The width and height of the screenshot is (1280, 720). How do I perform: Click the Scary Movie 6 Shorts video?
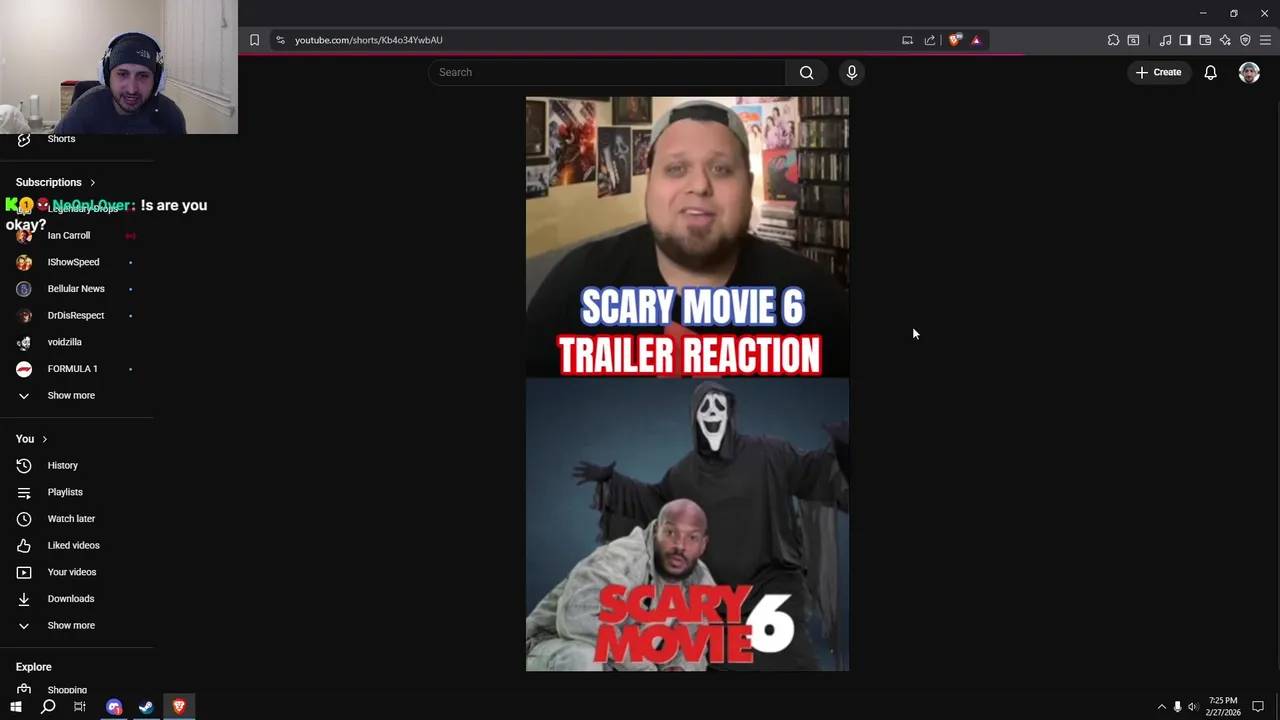click(x=687, y=384)
